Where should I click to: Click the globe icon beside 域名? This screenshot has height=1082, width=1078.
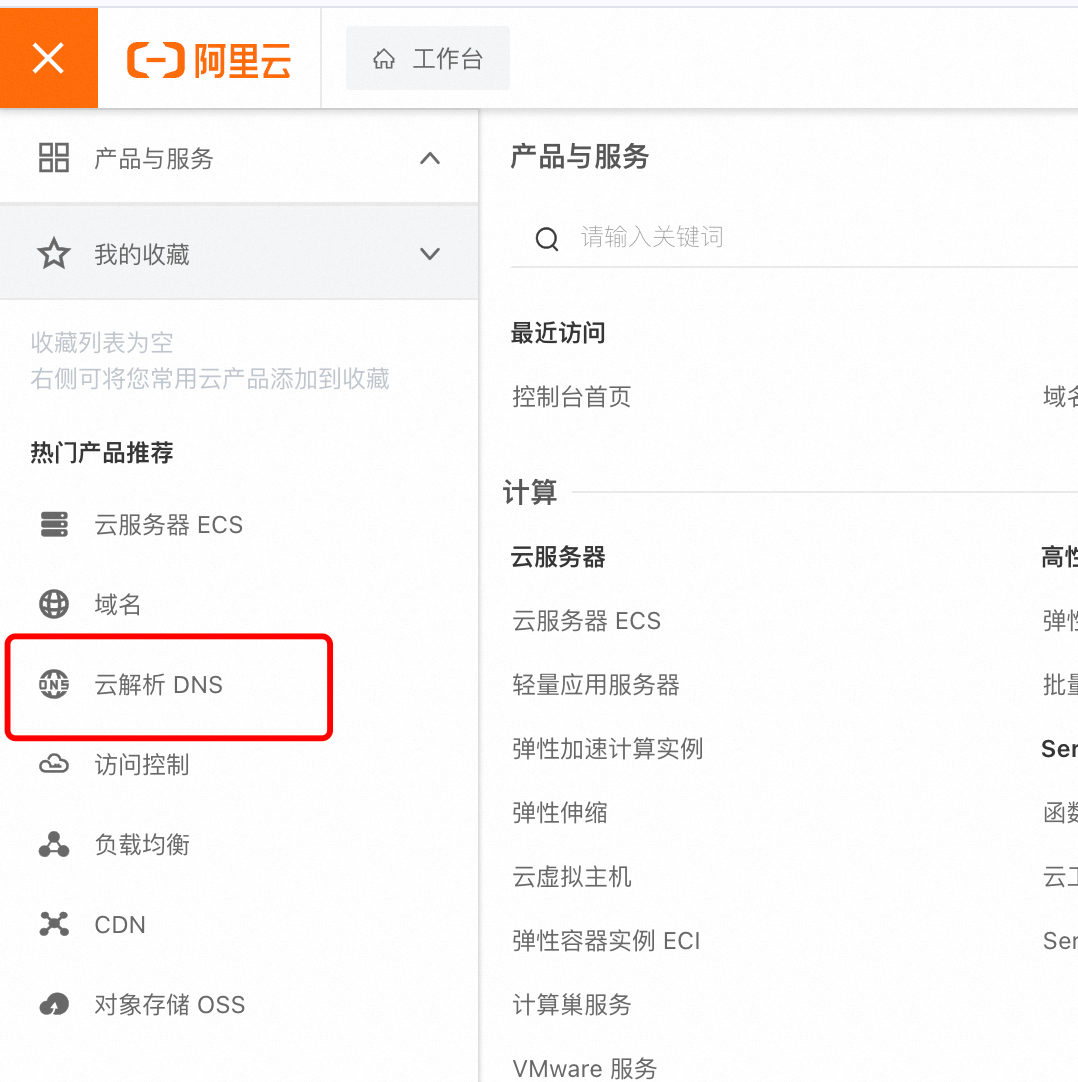[x=54, y=604]
